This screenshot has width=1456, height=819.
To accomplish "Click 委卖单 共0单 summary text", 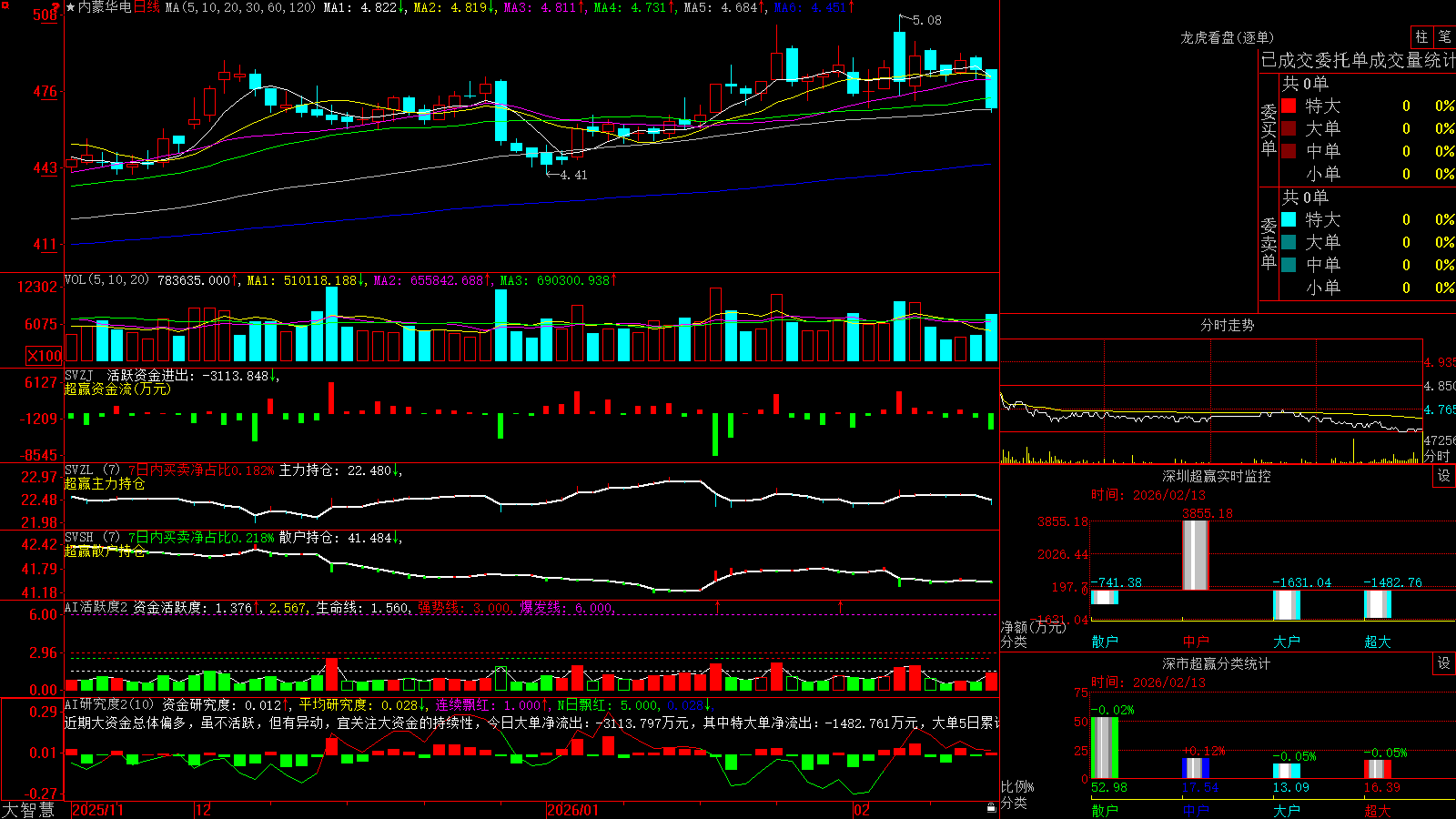I will (1305, 197).
